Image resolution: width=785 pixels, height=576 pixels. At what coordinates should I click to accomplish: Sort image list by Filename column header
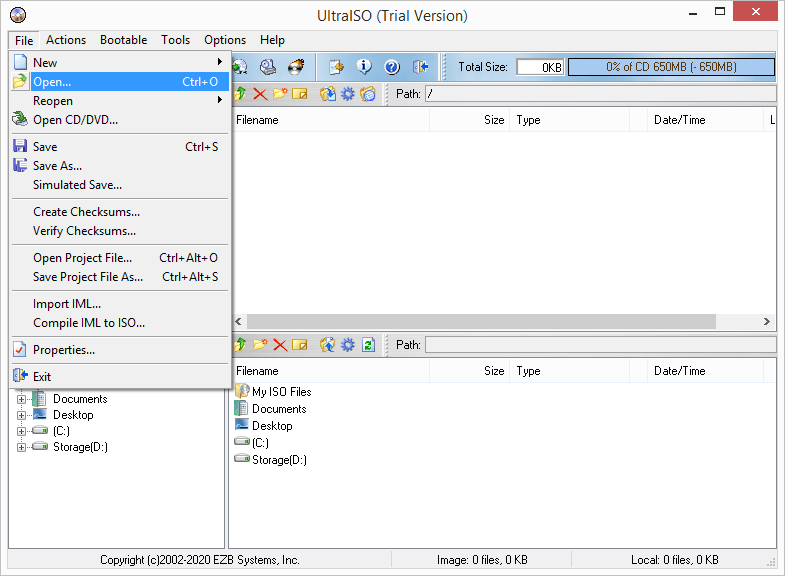pyautogui.click(x=330, y=120)
